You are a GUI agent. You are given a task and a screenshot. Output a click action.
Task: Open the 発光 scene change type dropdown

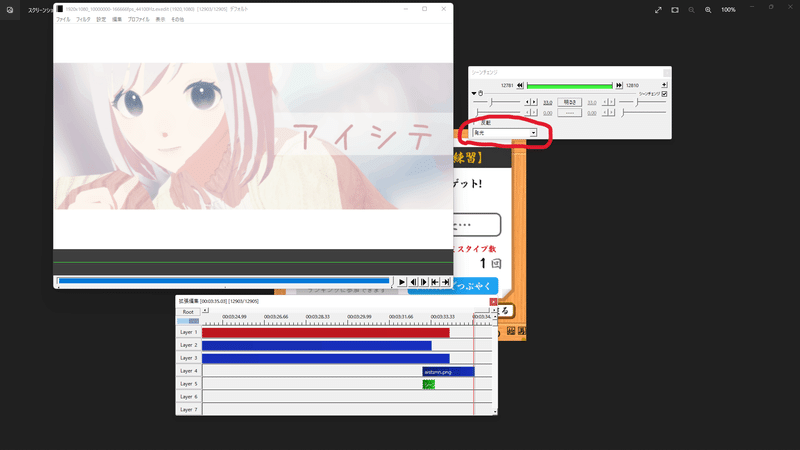tap(533, 133)
